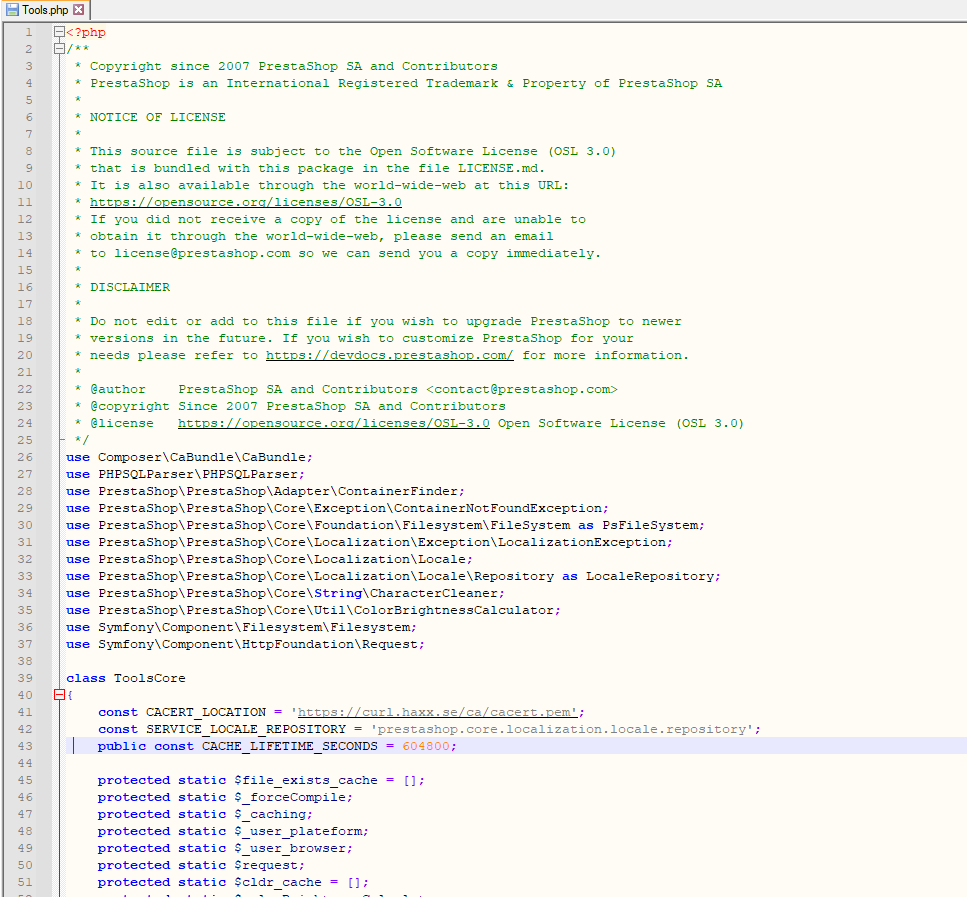967x897 pixels.
Task: Click the value 604800 on line 43
Action: click(x=426, y=745)
